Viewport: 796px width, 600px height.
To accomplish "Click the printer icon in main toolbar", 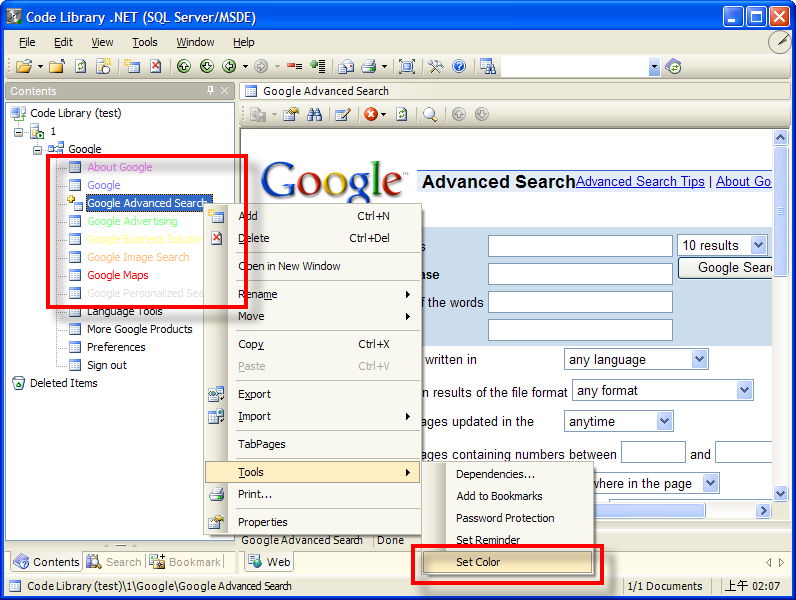I will [369, 66].
